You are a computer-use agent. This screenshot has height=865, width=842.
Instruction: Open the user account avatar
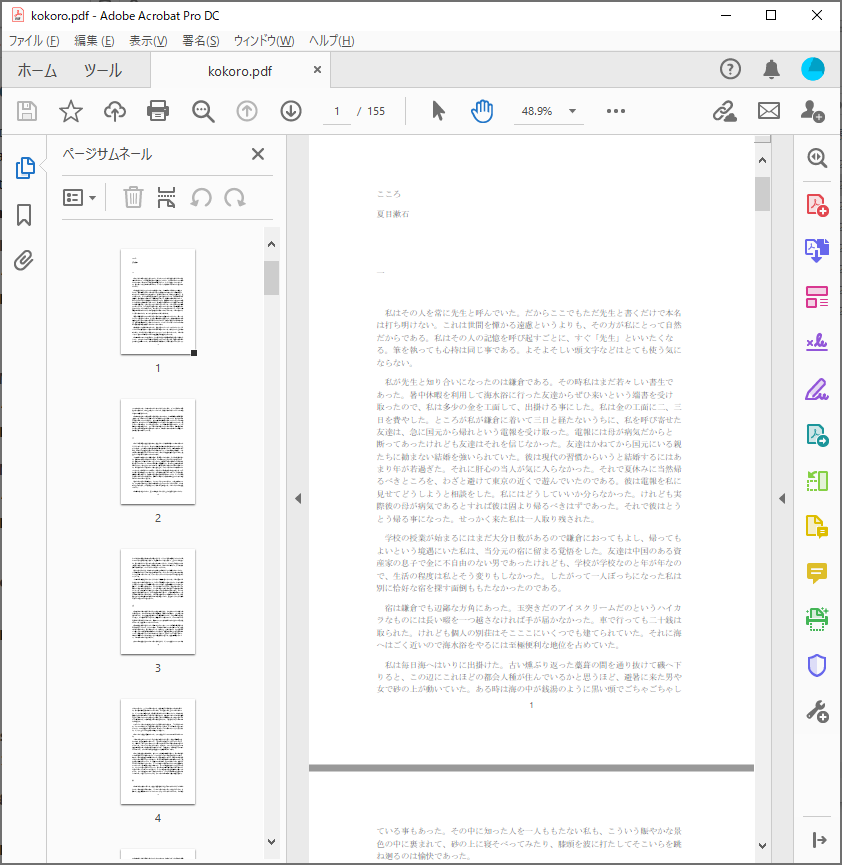point(813,70)
